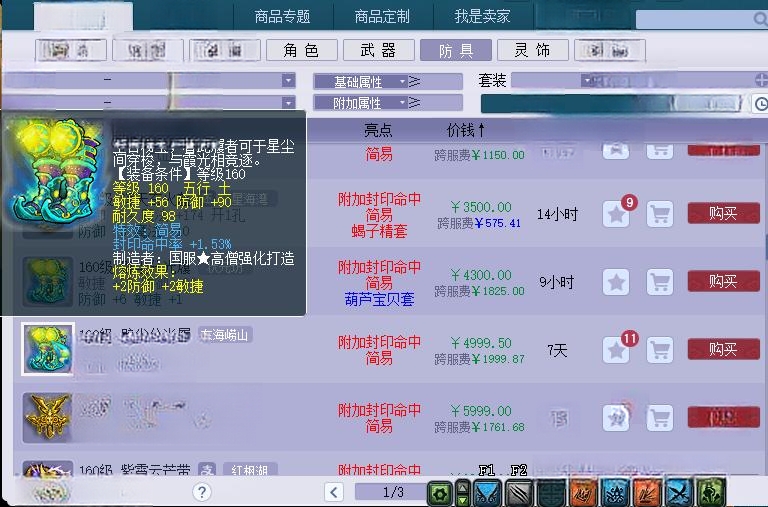Favorite the ￥4999.50 item with star
768x507 pixels.
click(616, 350)
